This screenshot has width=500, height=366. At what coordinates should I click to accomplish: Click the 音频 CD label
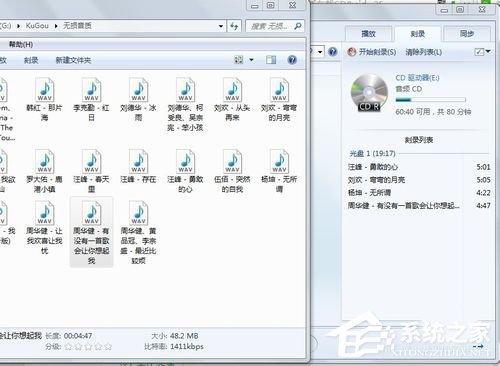pos(409,89)
